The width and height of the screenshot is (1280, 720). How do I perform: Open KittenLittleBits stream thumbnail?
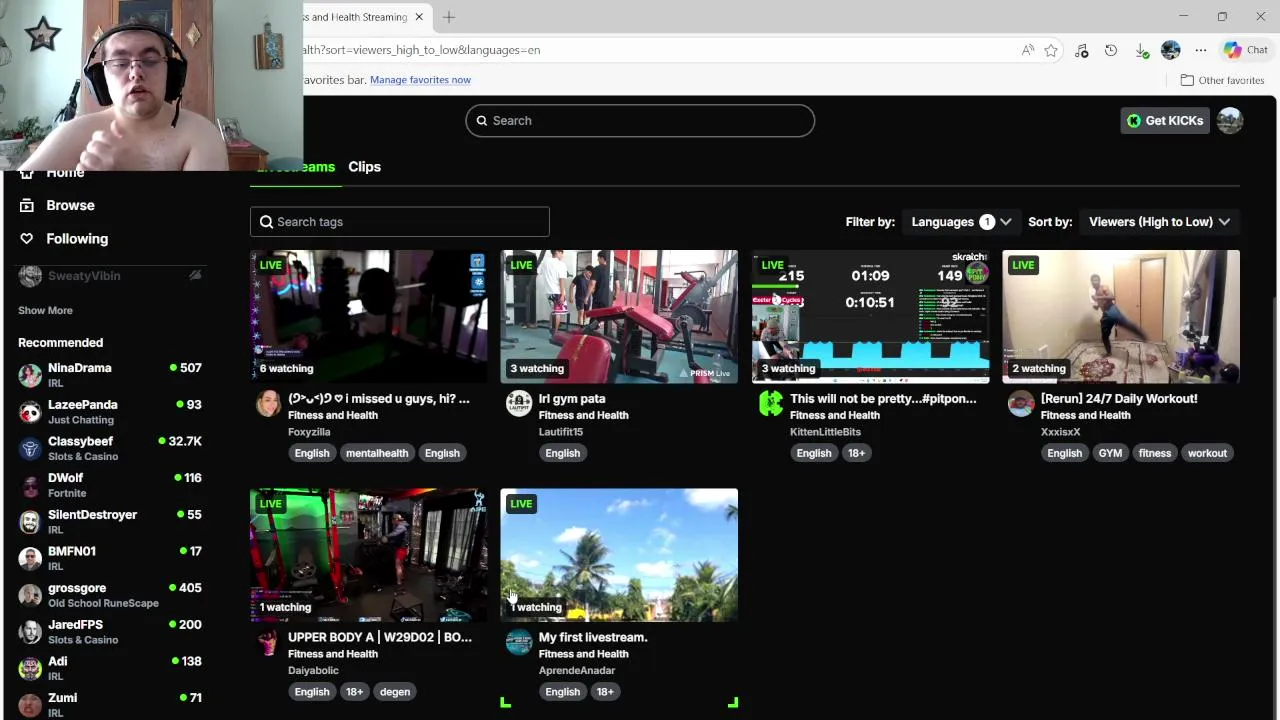click(870, 316)
